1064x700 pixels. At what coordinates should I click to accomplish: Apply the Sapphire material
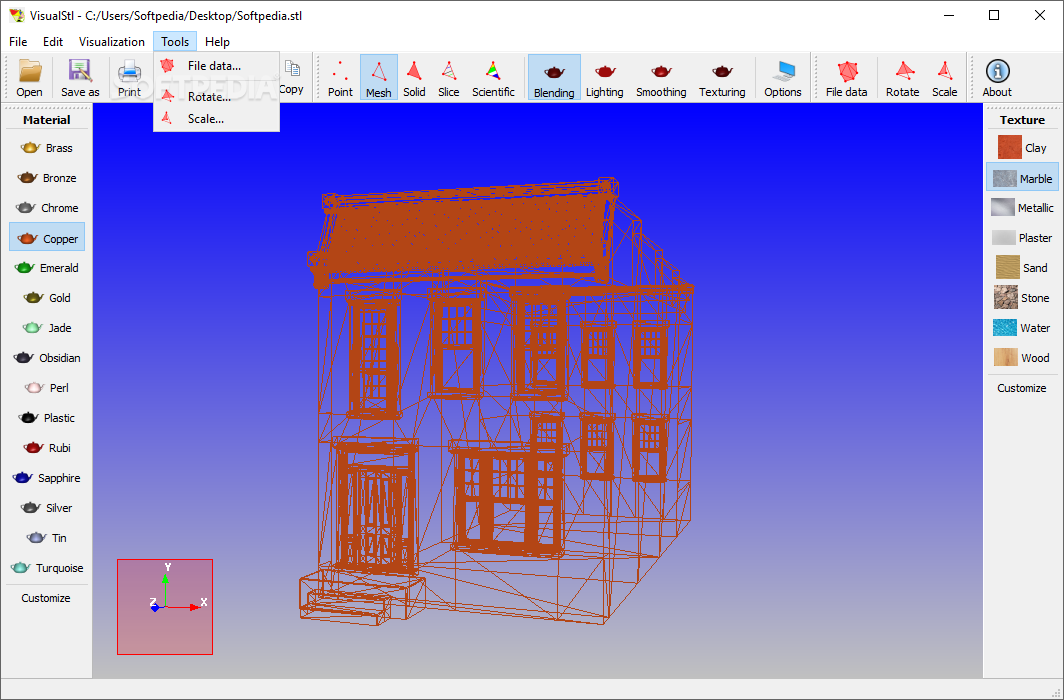click(46, 478)
